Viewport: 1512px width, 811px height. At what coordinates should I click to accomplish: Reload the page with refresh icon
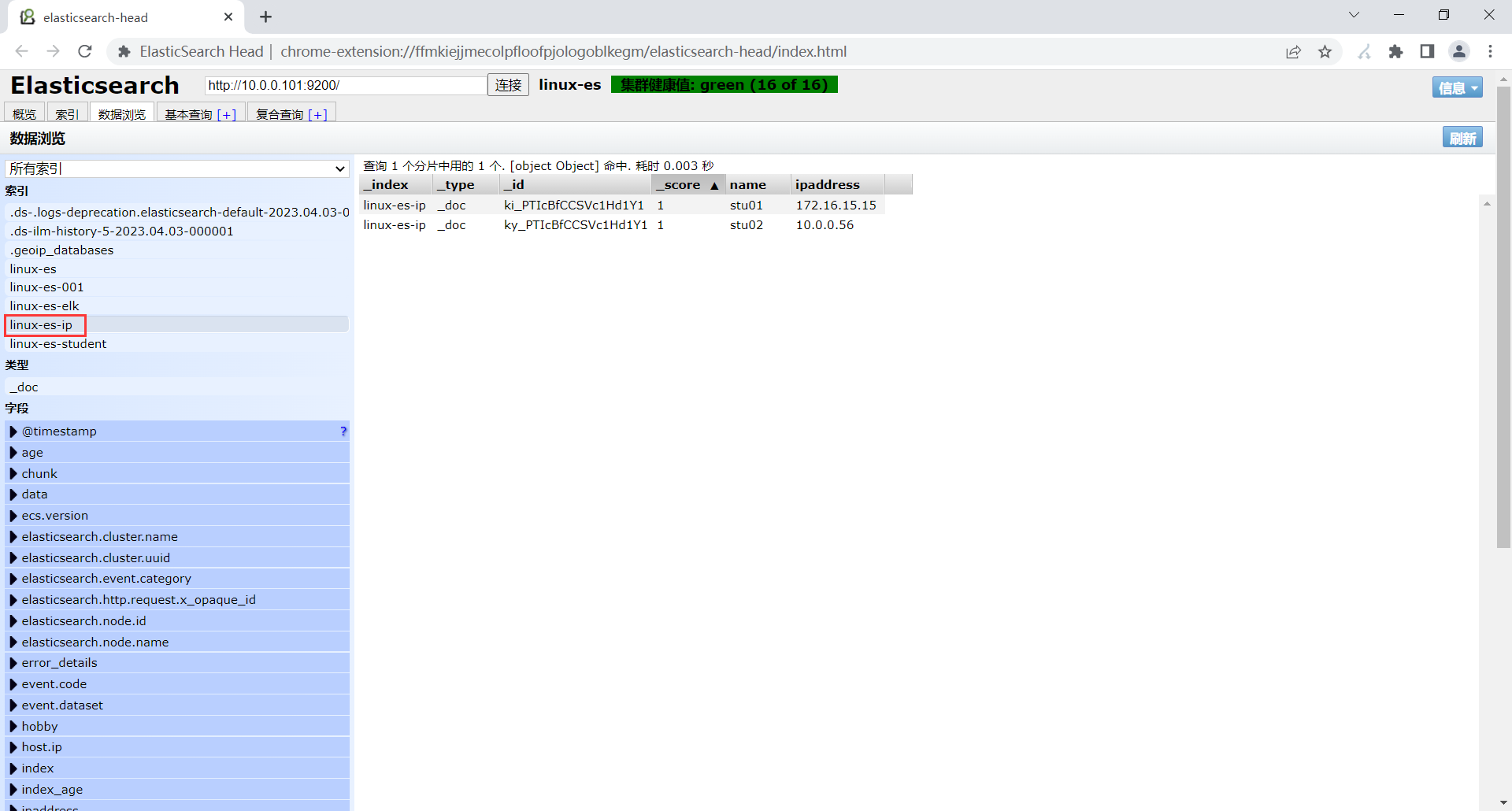pos(85,51)
